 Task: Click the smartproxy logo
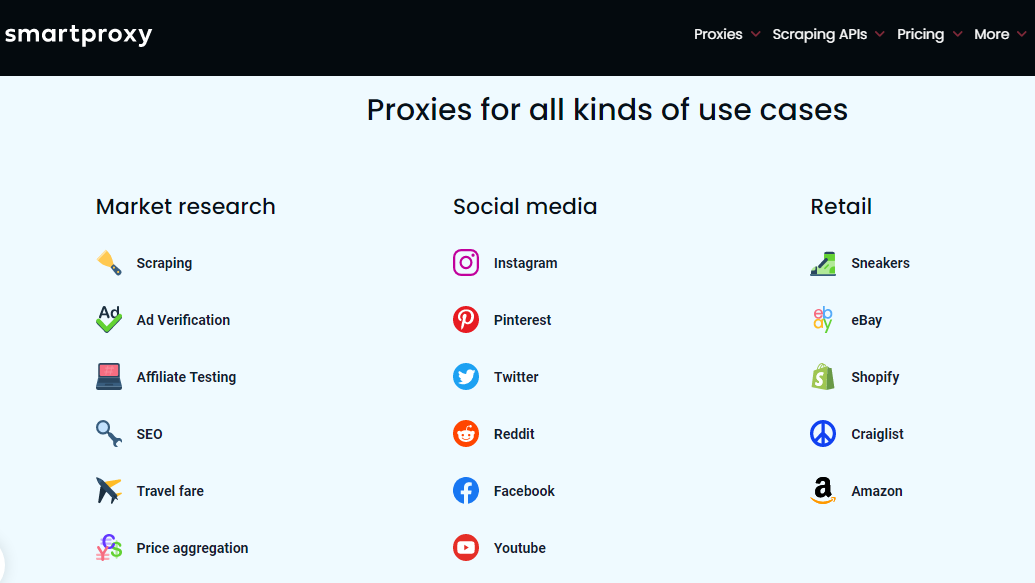(x=79, y=34)
